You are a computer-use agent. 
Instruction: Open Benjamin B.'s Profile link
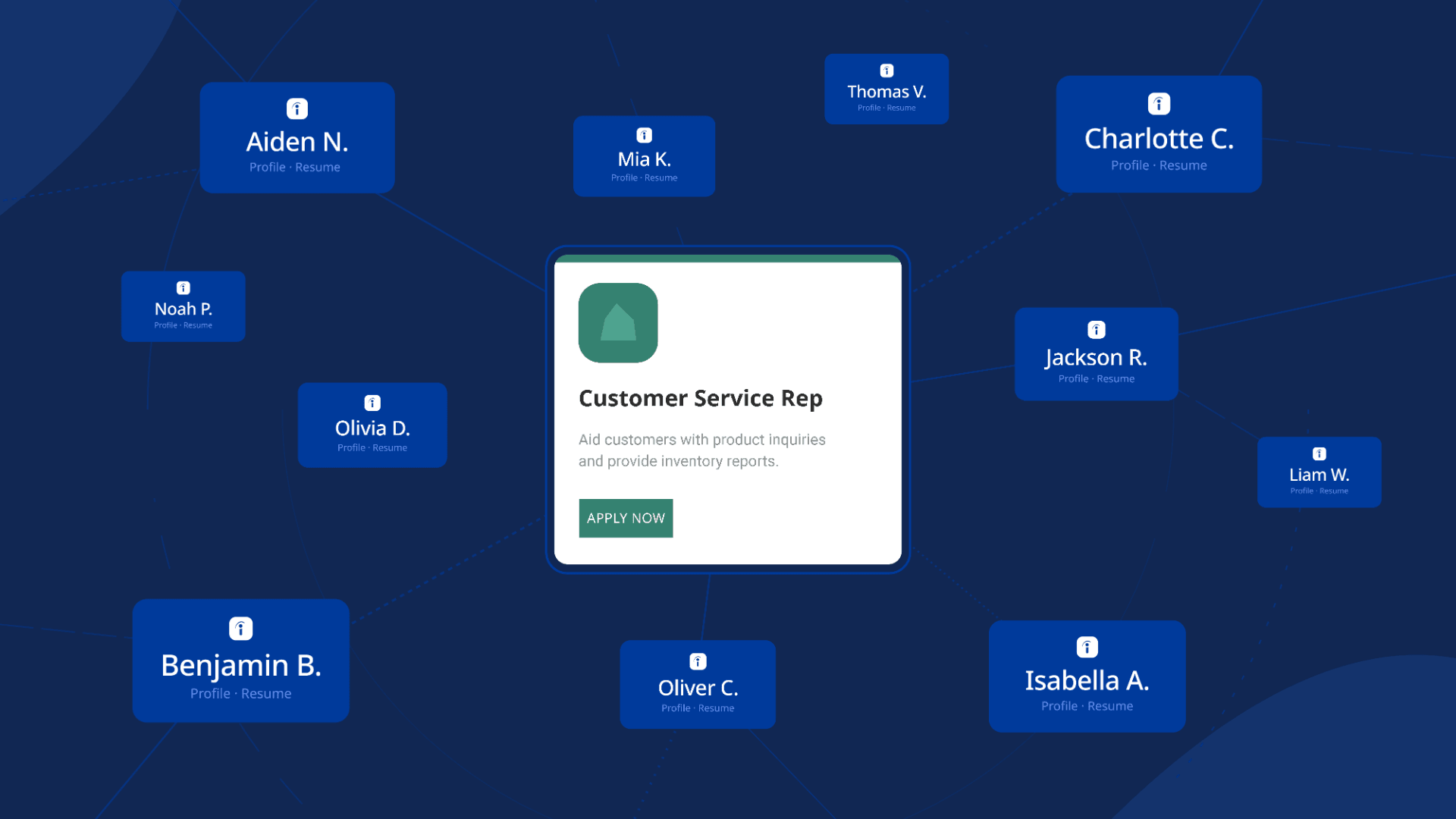click(210, 694)
